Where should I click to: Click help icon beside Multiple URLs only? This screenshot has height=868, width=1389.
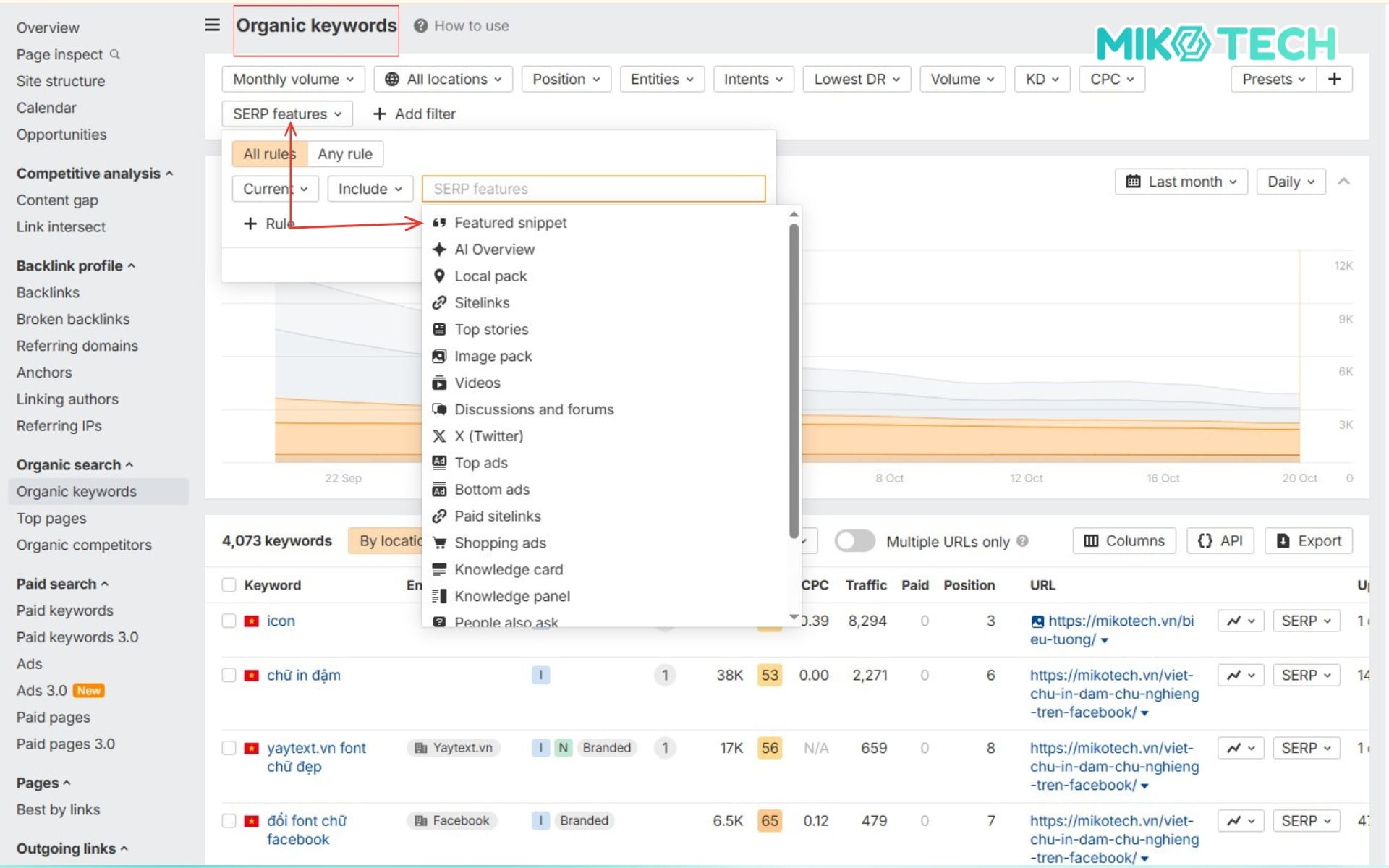click(x=1022, y=541)
